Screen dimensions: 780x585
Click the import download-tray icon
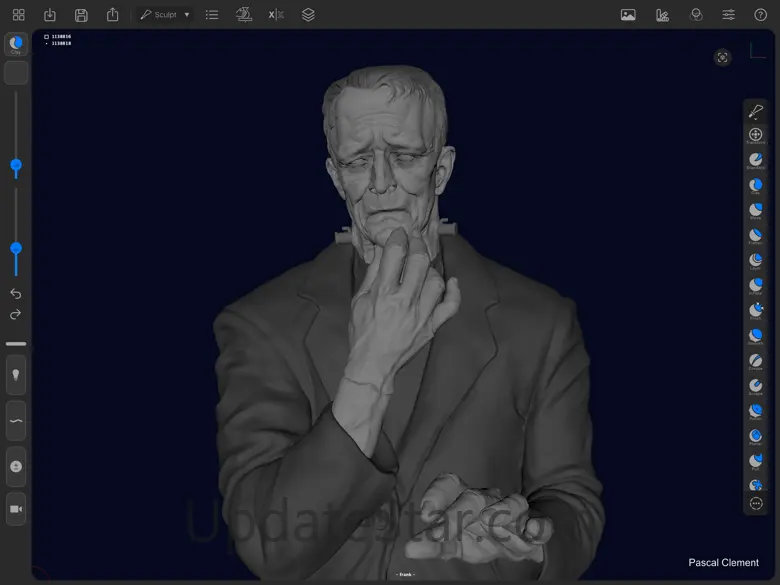(50, 15)
